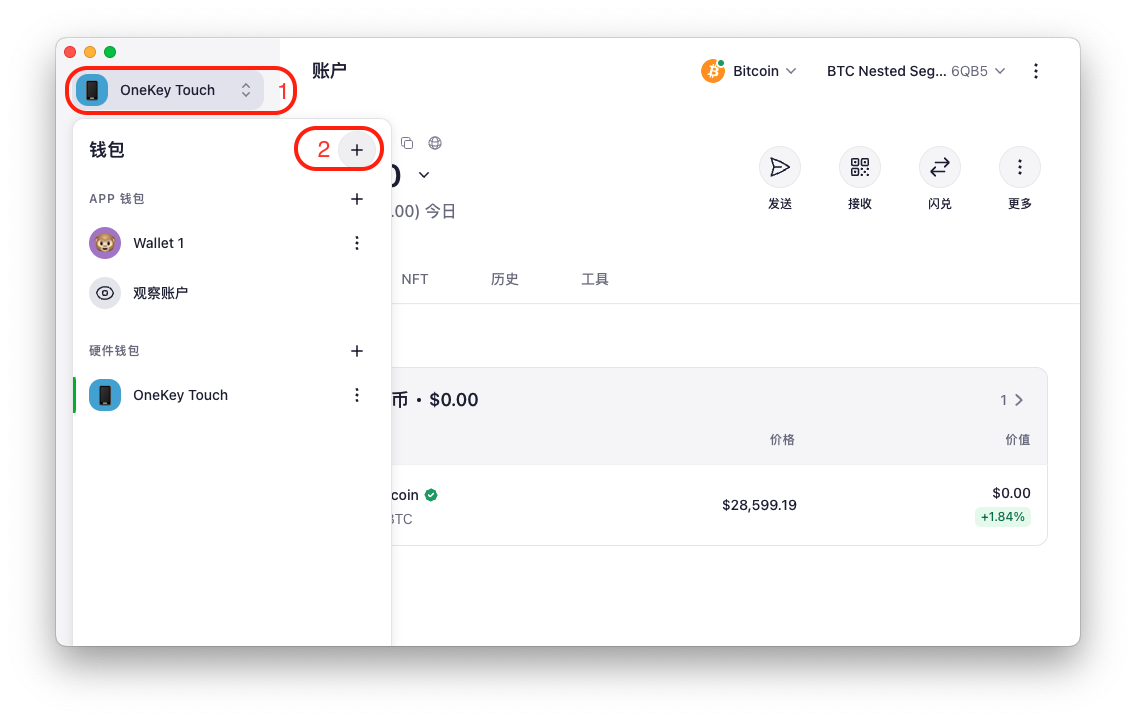Expand the balance chevron dropdown
The image size is (1136, 720).
pos(424,175)
